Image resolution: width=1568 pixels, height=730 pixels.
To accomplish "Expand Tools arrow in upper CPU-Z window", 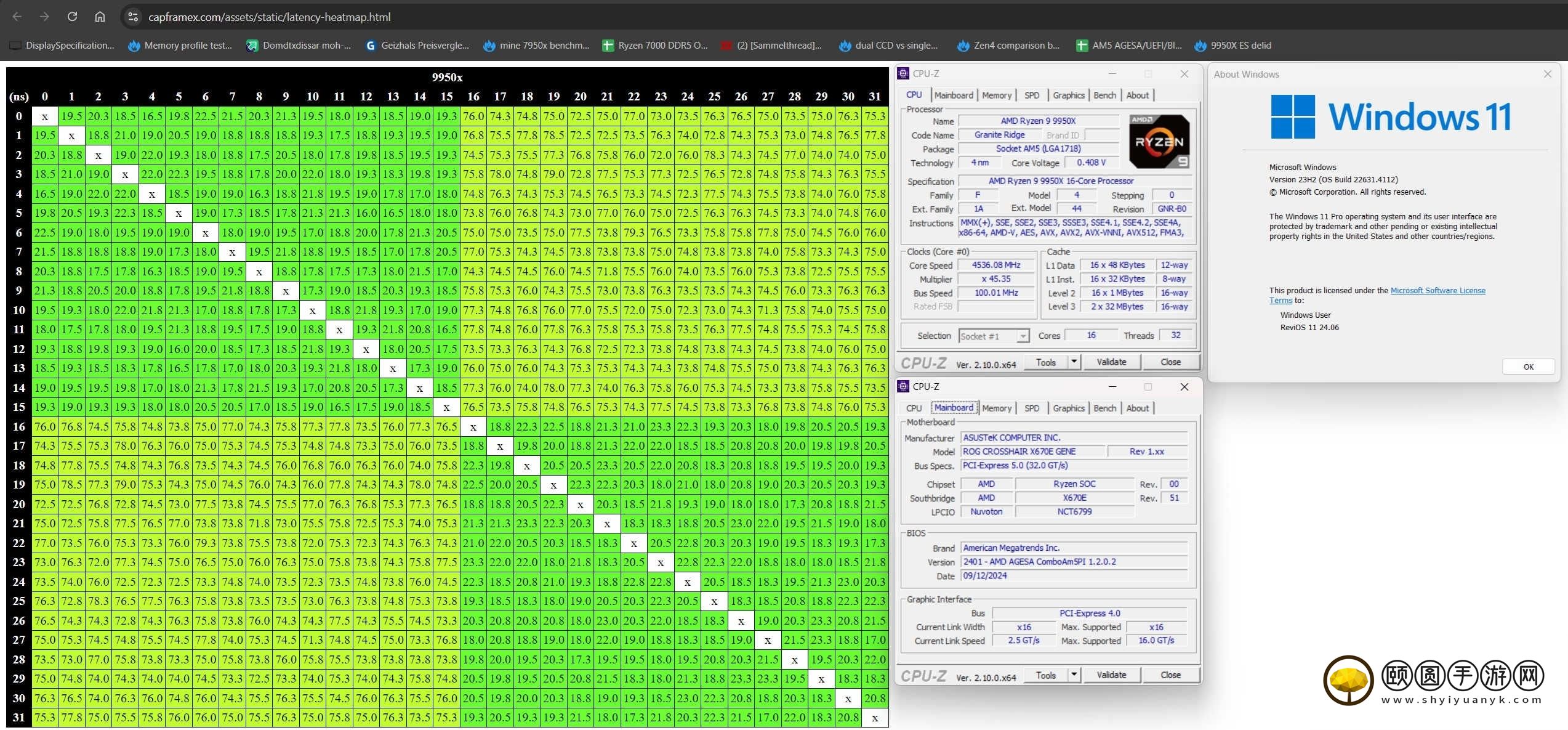I will pyautogui.click(x=1074, y=362).
